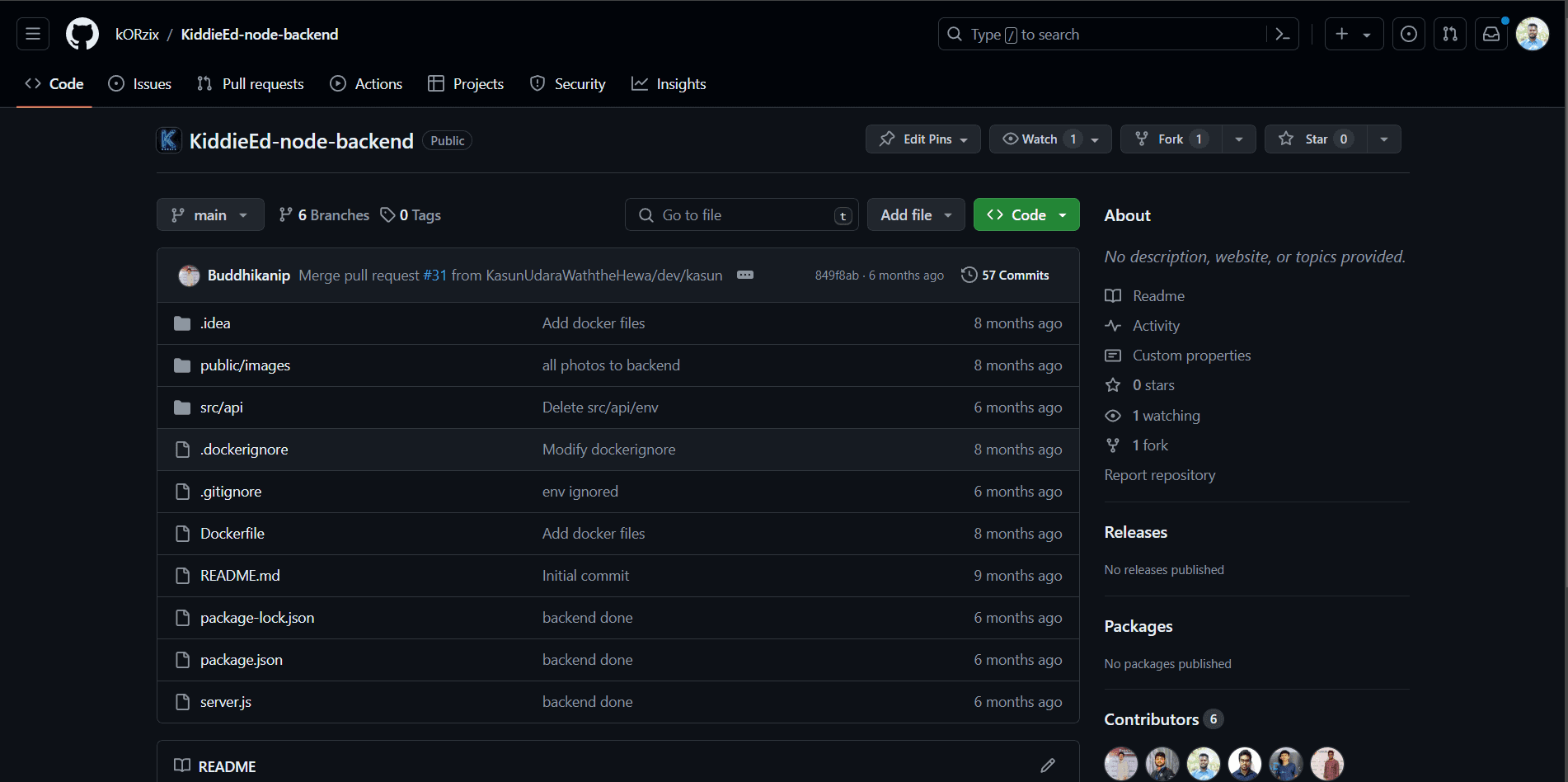View 0 stars link
The width and height of the screenshot is (1568, 782).
coord(1139,385)
